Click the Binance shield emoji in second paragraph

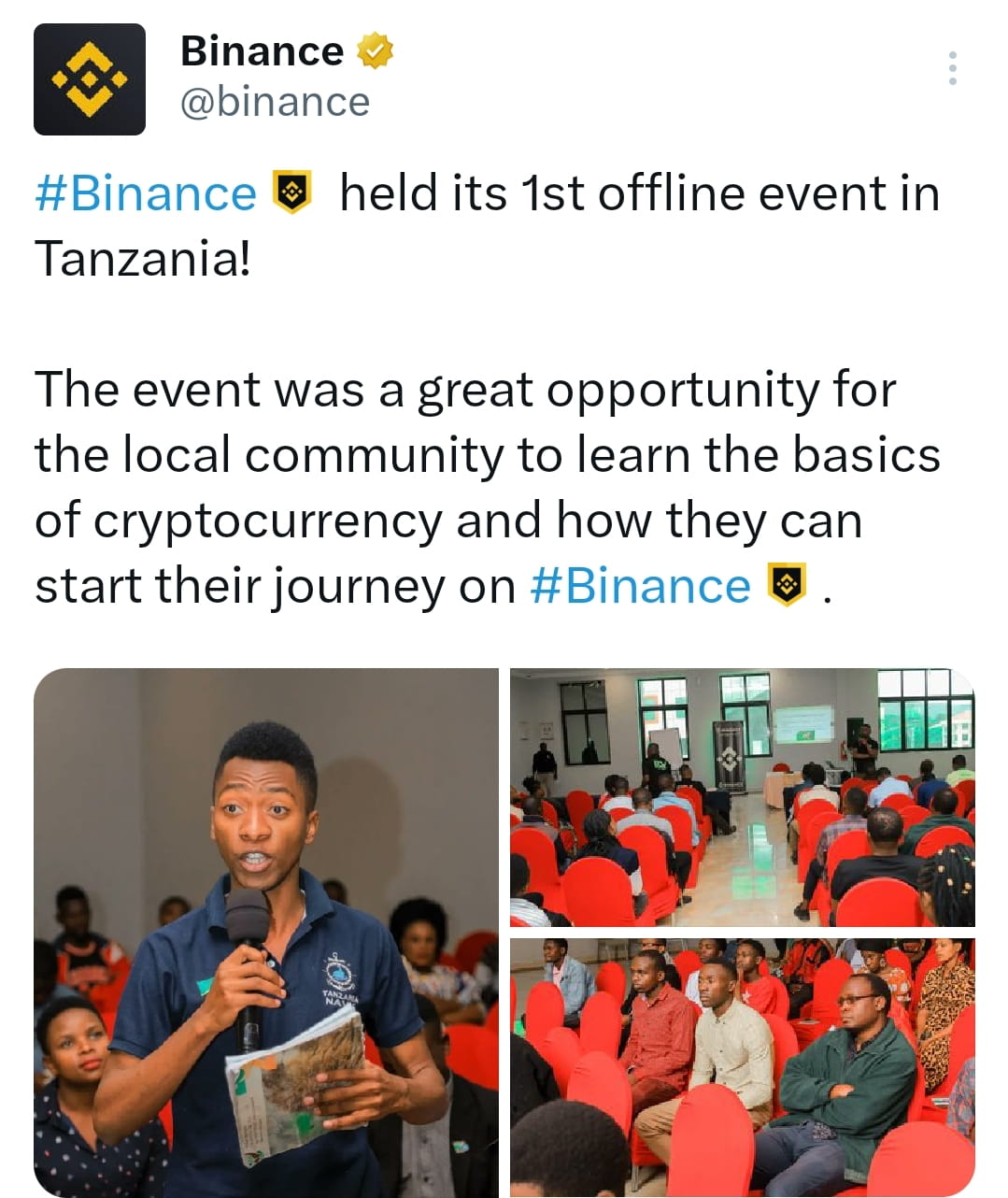(x=785, y=586)
